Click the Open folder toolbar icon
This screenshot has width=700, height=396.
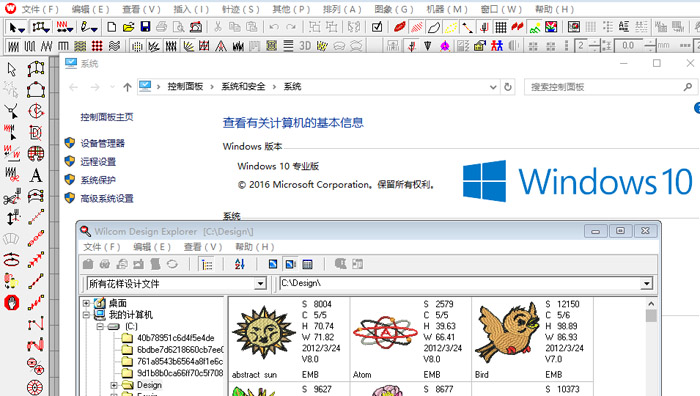(x=129, y=27)
